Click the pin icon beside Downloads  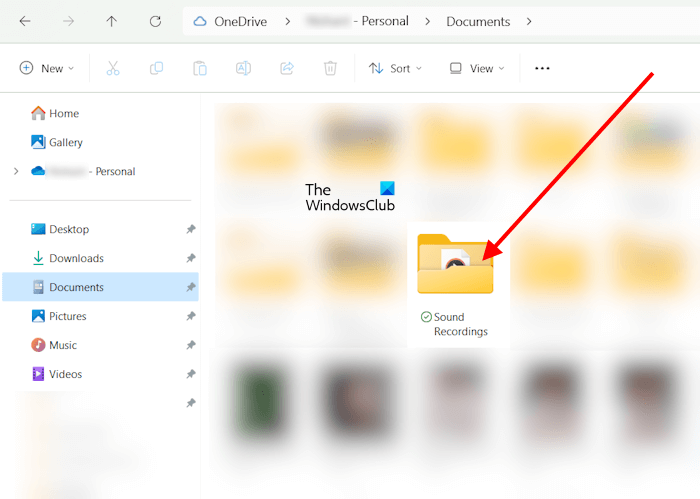click(191, 258)
